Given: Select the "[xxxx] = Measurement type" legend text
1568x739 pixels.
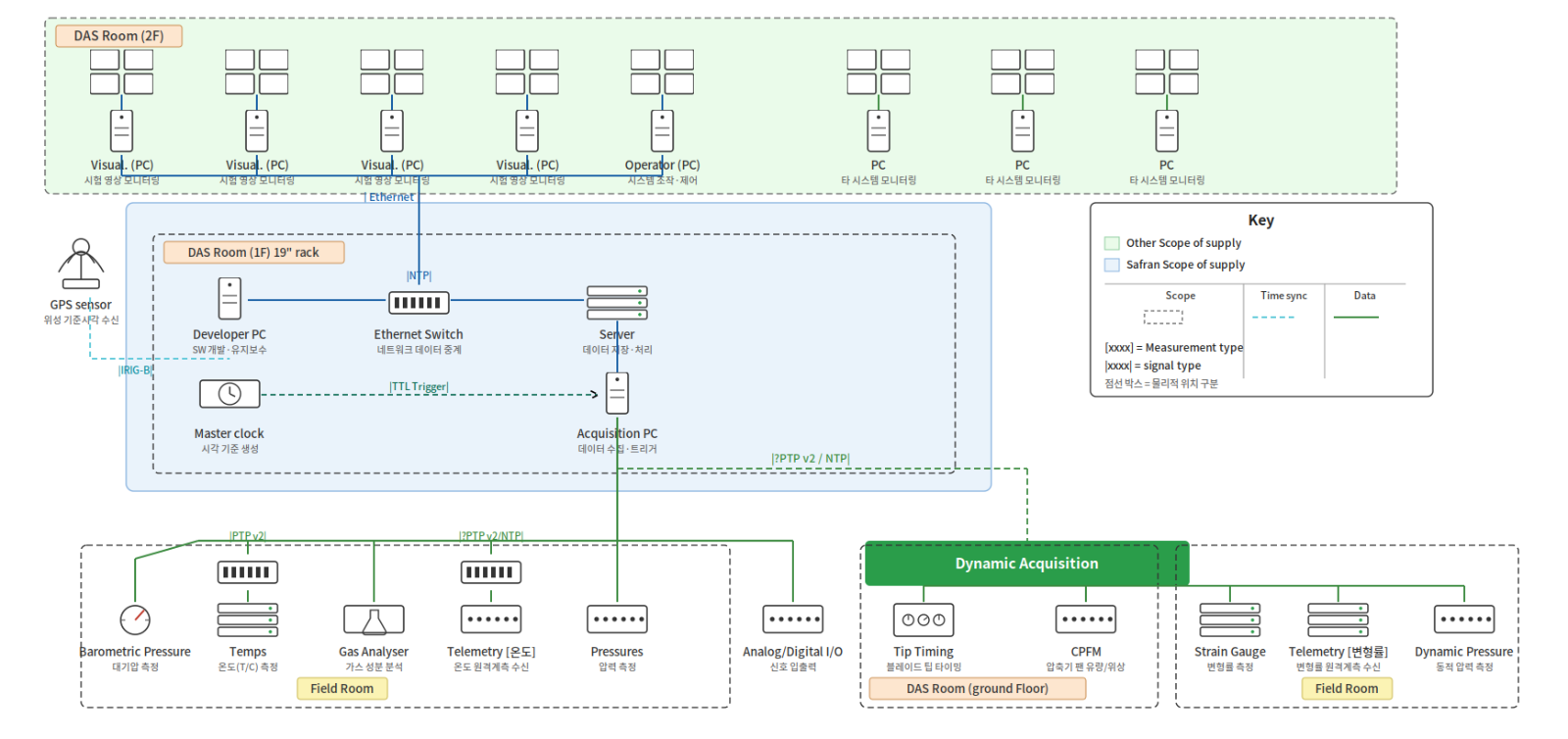Looking at the screenshot, I should 1173,348.
